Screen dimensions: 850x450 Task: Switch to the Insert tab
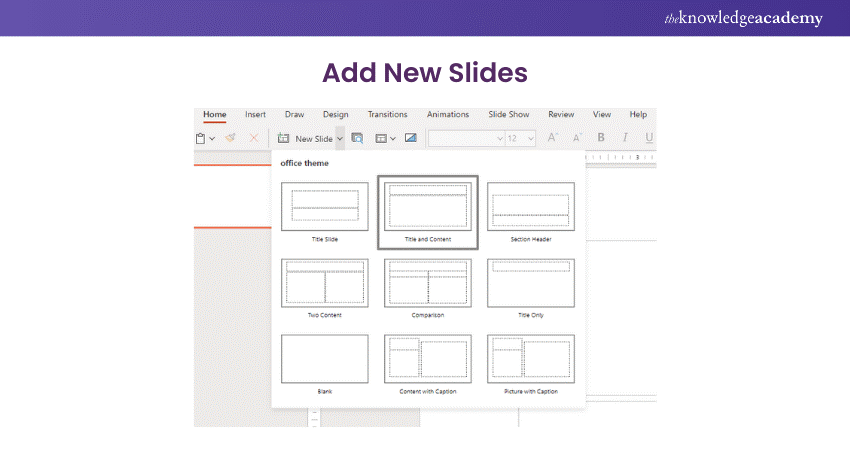pos(255,115)
